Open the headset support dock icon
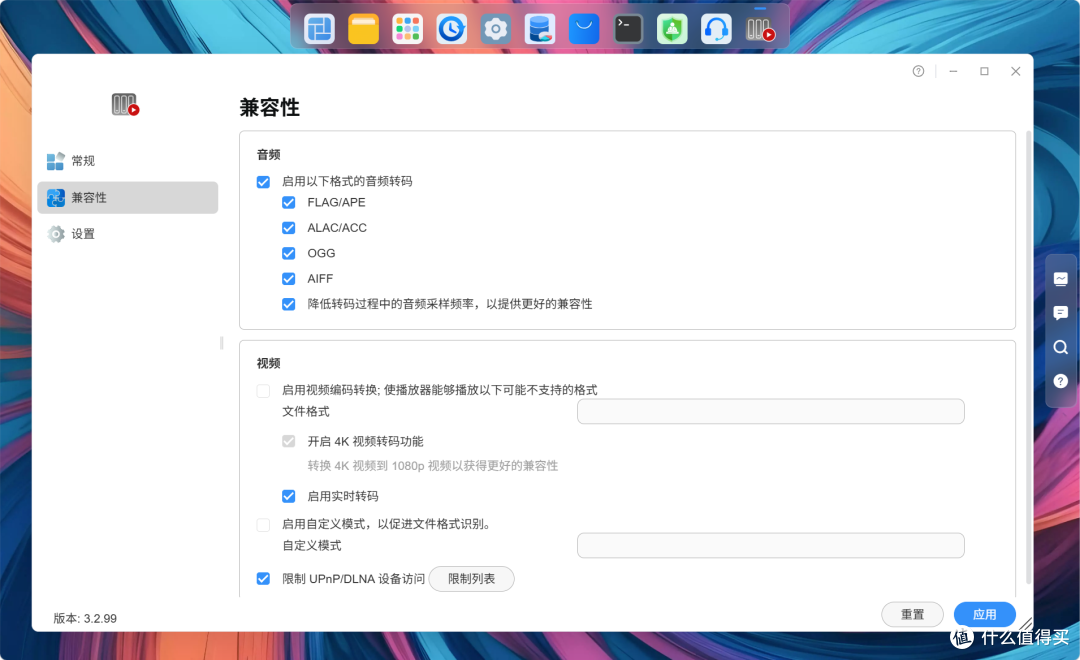The image size is (1080, 660). click(716, 29)
